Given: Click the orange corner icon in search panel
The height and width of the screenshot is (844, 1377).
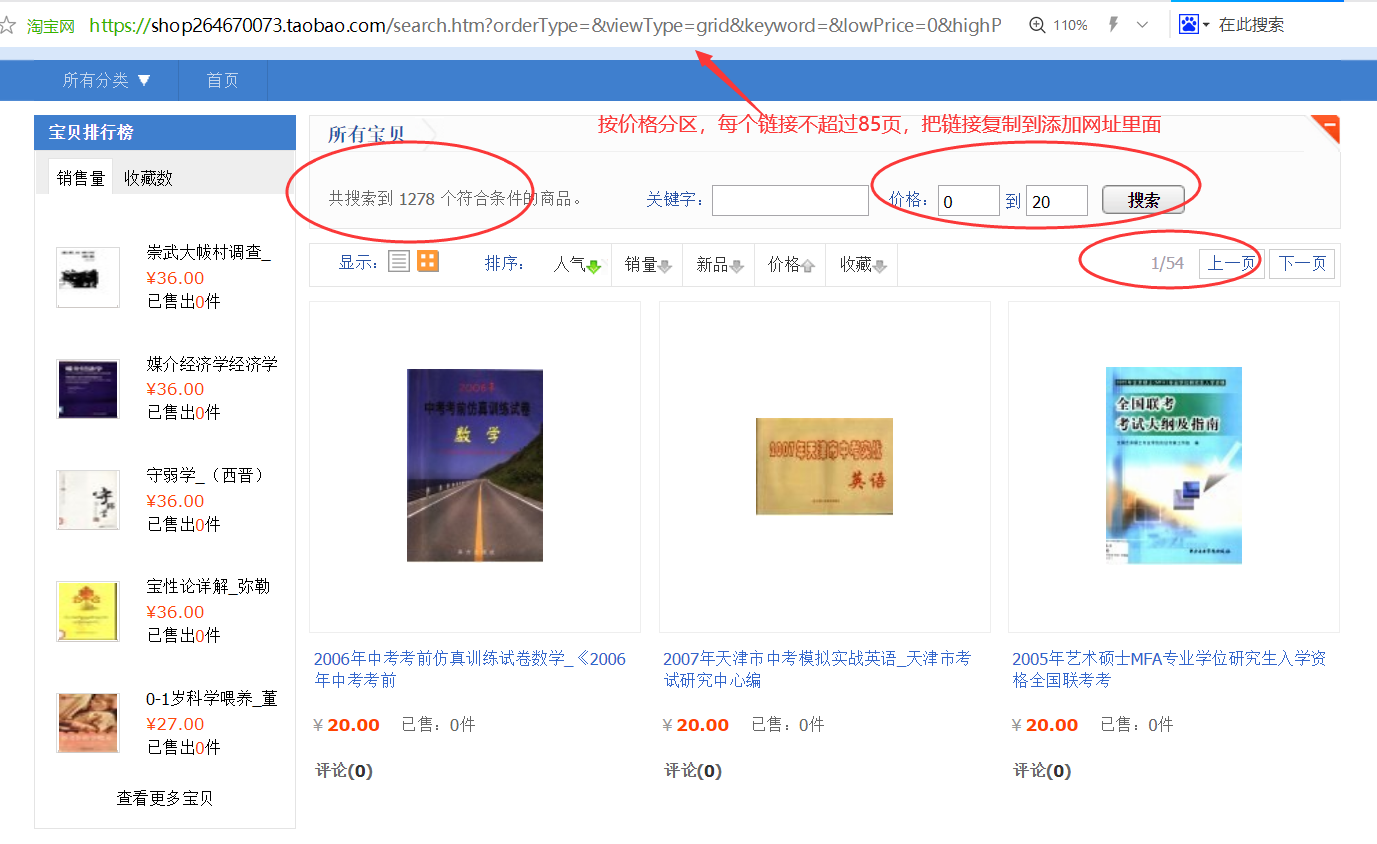Looking at the screenshot, I should (x=1326, y=128).
